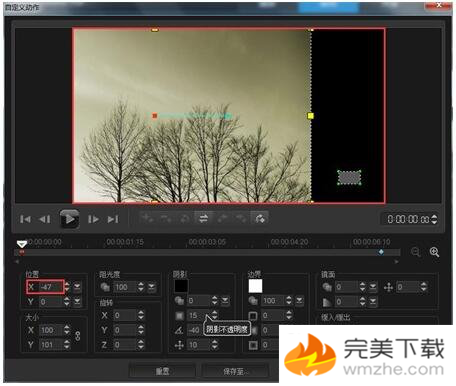The height and width of the screenshot is (386, 456).
Task: Click the position Y value field
Action: point(51,302)
